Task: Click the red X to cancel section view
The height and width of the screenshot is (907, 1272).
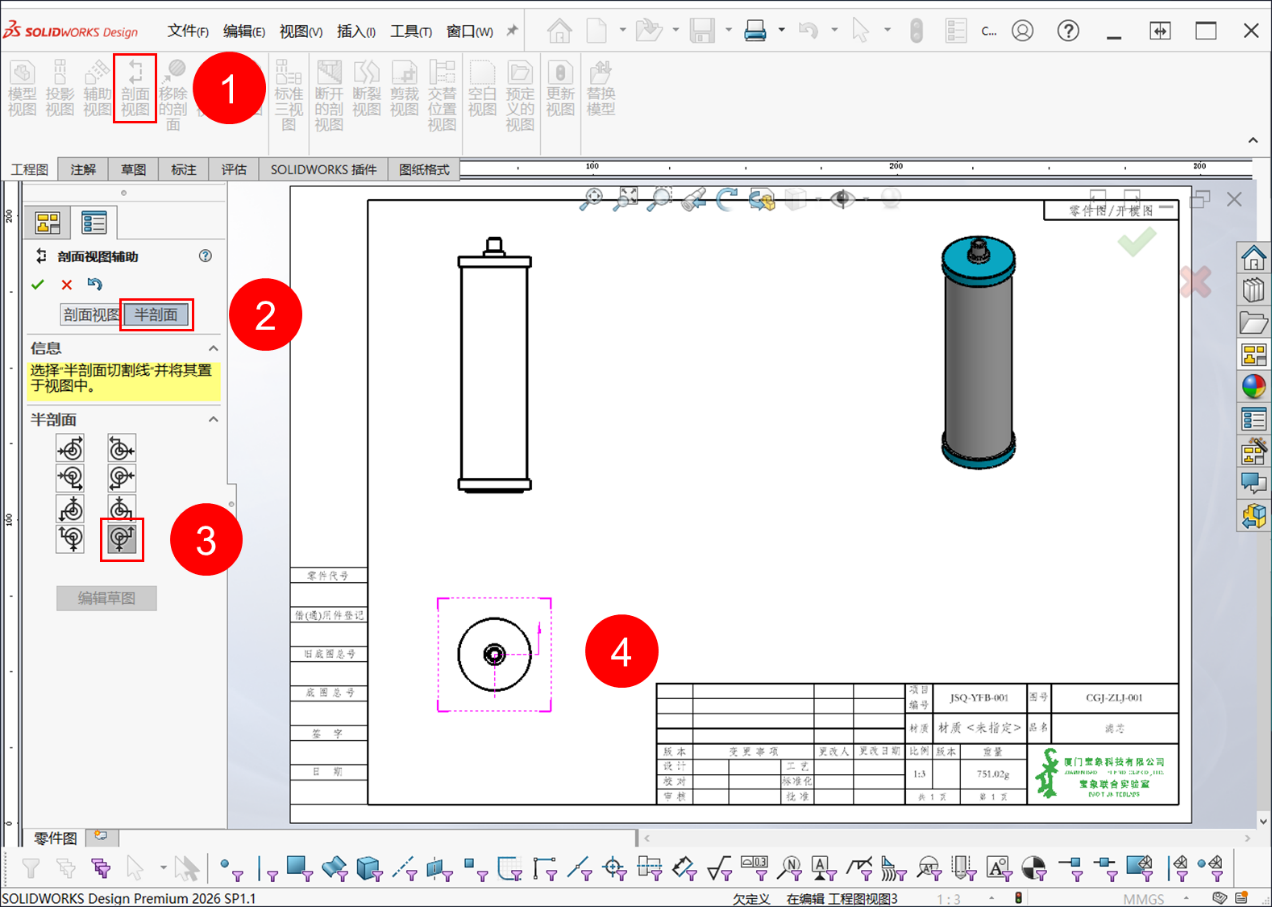Action: pyautogui.click(x=67, y=285)
